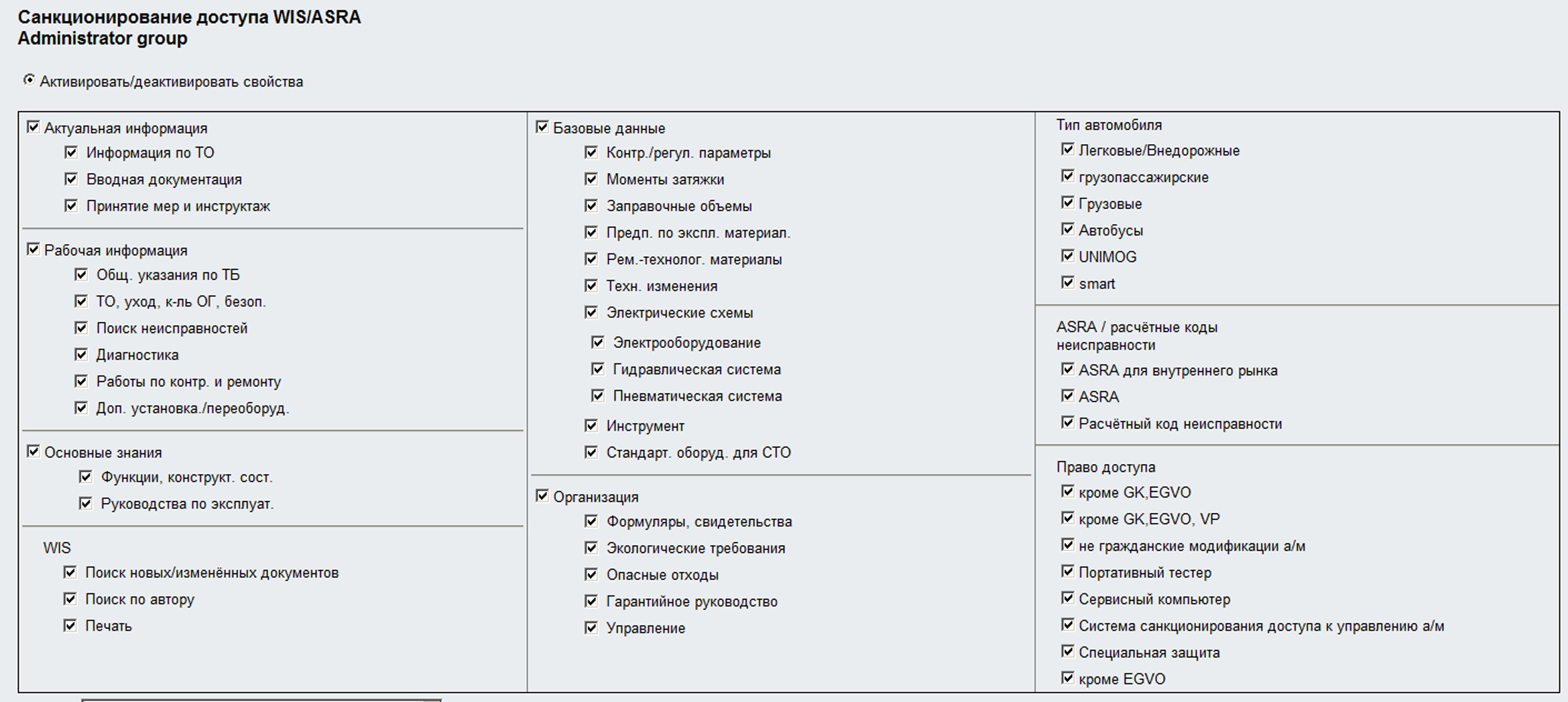This screenshot has width=1568, height=702.
Task: Uncheck the Организация group checkbox
Action: pos(542,495)
